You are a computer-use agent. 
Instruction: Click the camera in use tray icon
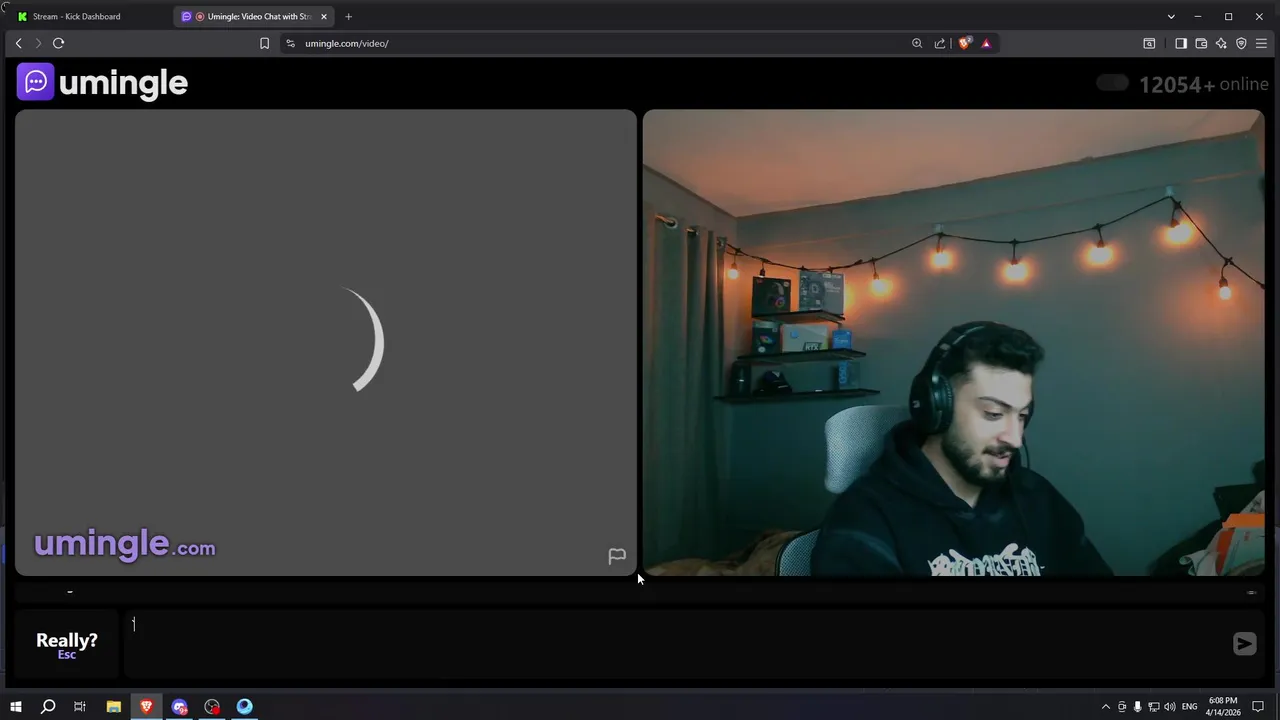(1122, 707)
